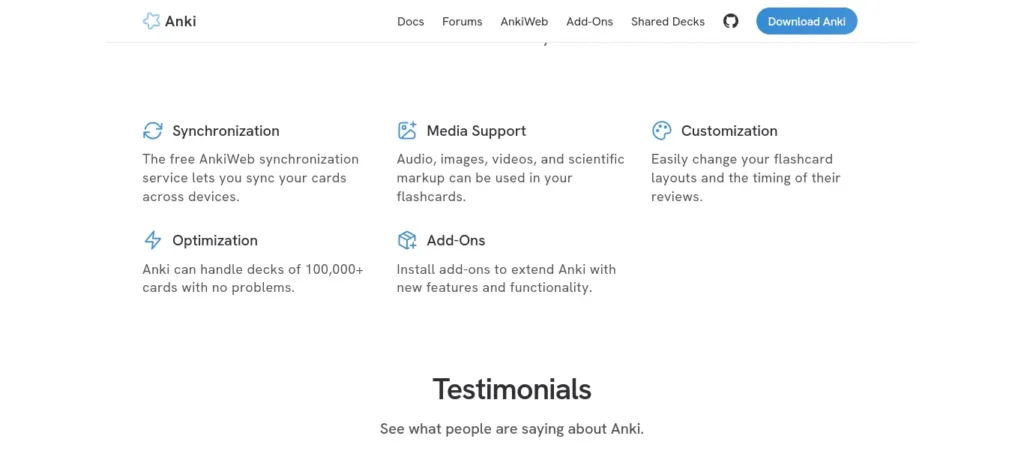Click the Add-Ons package icon

407,240
